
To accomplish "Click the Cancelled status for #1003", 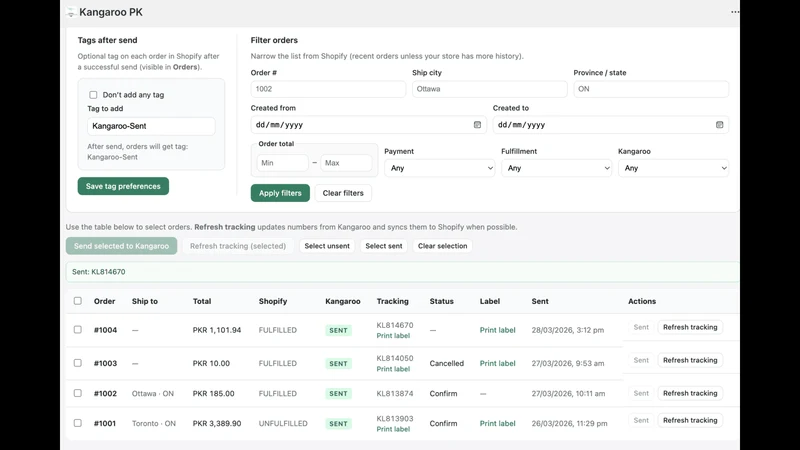I will pos(446,363).
